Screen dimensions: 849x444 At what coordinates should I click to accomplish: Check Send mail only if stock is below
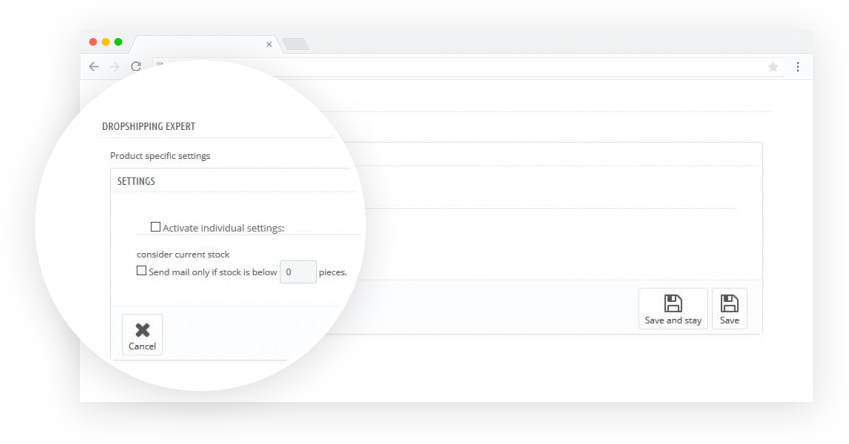(x=141, y=270)
